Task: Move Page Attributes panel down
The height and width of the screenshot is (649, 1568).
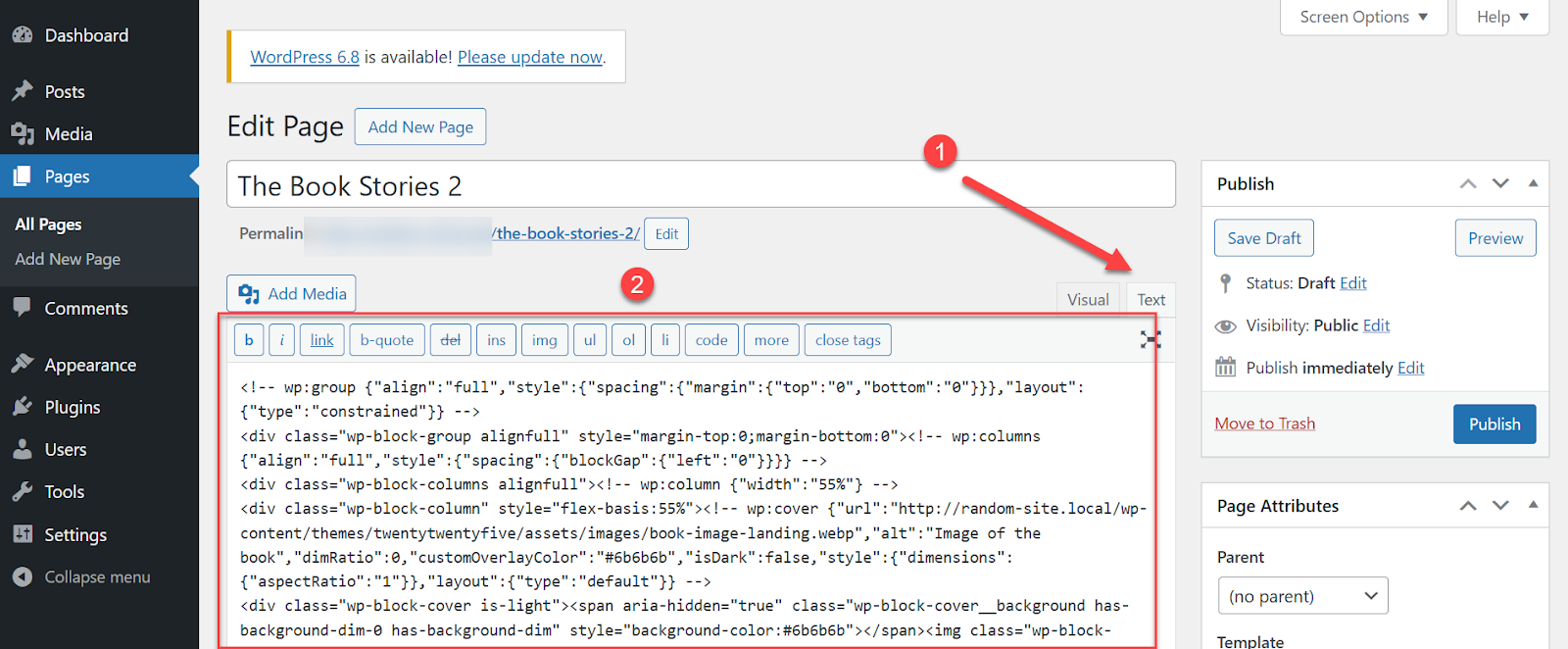Action: 1500,506
